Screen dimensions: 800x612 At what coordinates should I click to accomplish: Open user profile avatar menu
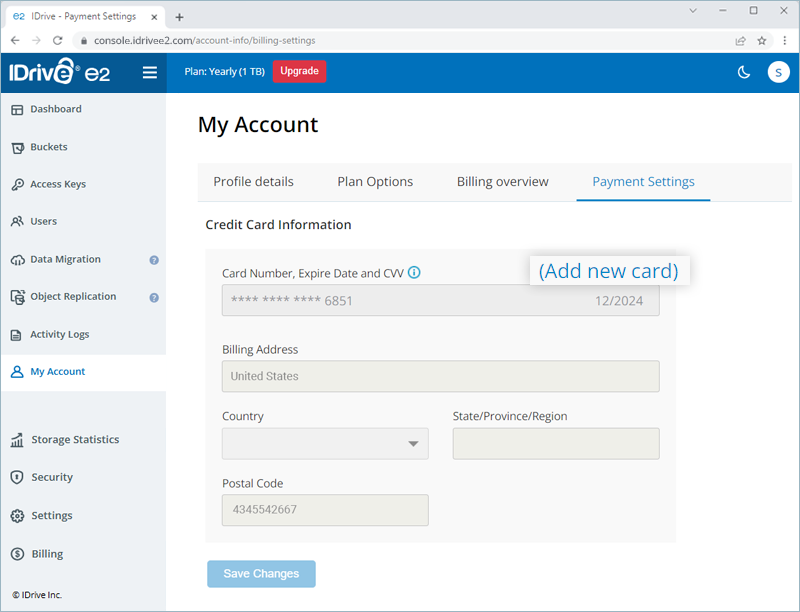coord(778,72)
